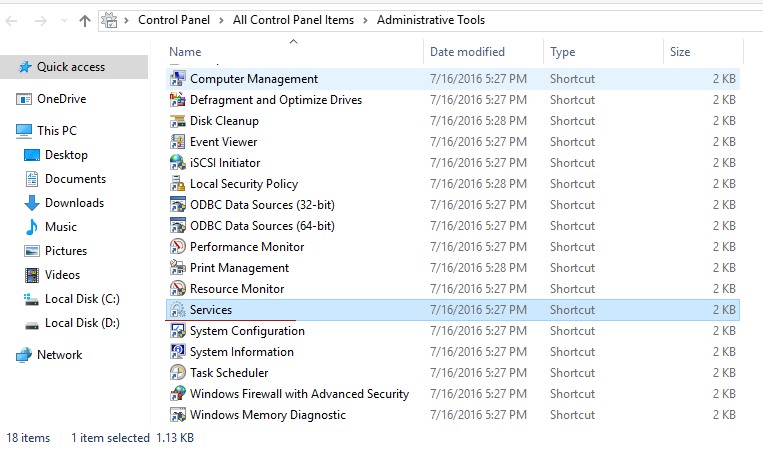
Task: Select the Local Security Policy name text
Action: point(244,184)
